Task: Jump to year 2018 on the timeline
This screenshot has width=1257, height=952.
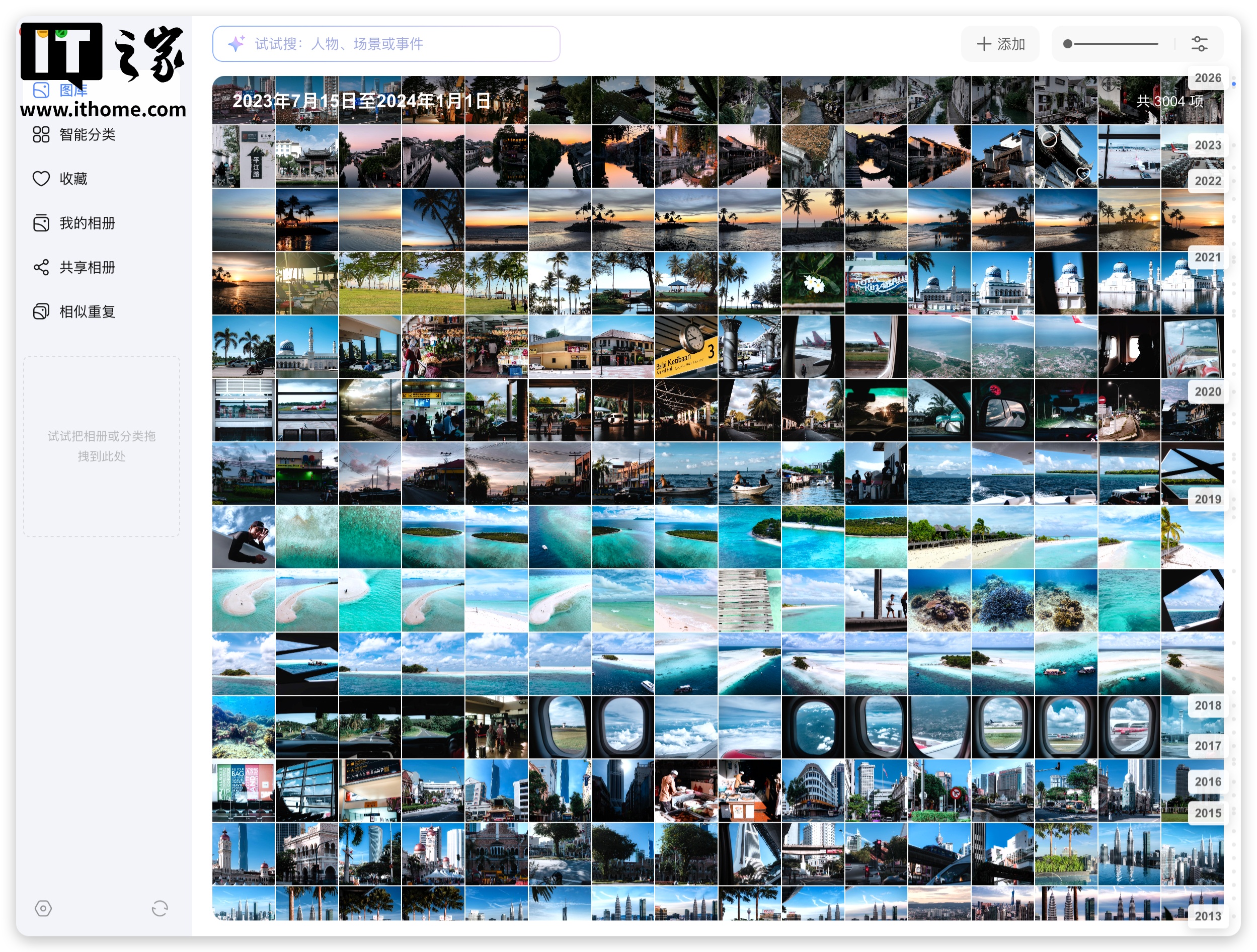Action: tap(1208, 705)
